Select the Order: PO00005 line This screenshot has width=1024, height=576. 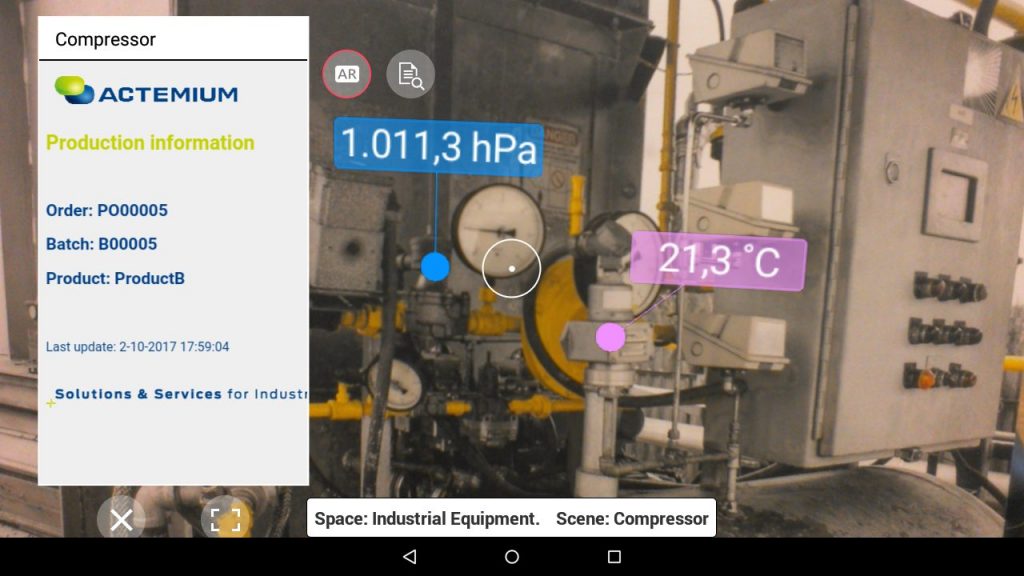click(x=107, y=210)
